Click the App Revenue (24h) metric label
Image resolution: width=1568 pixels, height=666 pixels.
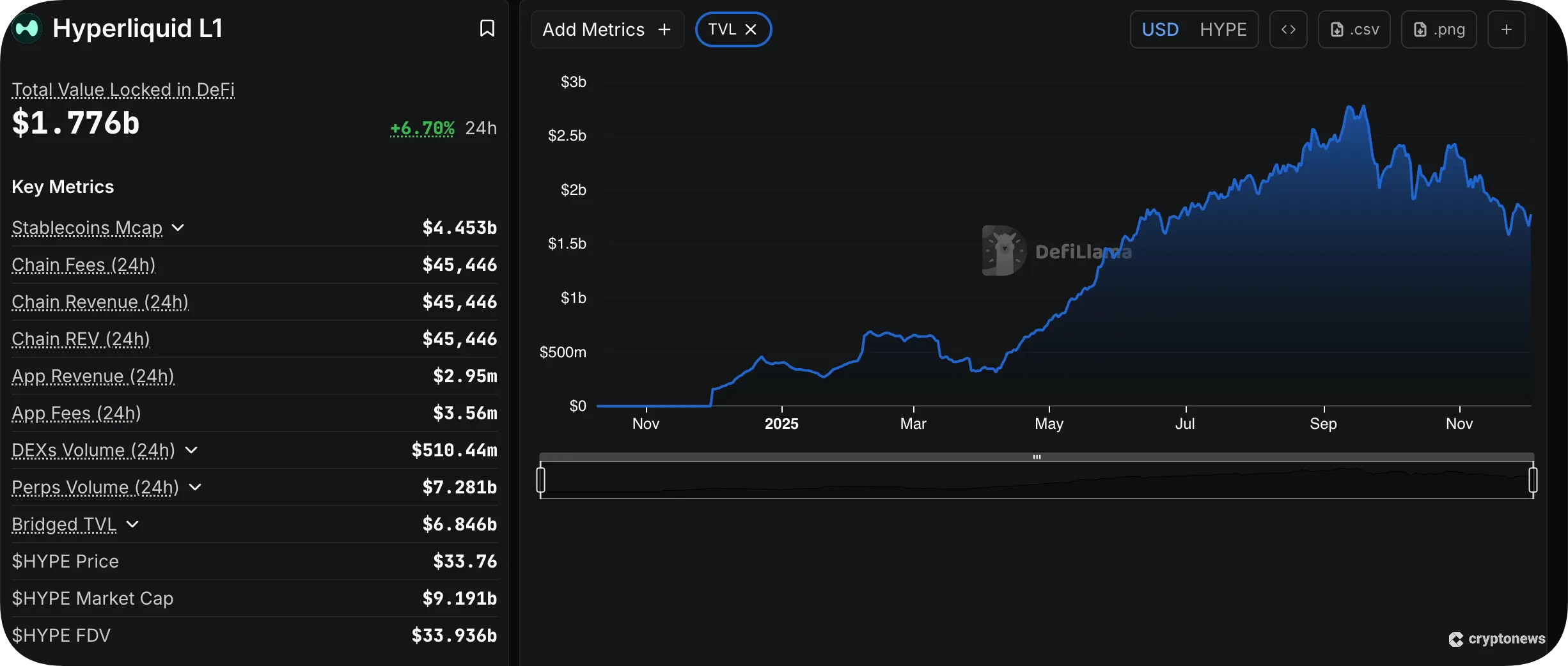93,376
